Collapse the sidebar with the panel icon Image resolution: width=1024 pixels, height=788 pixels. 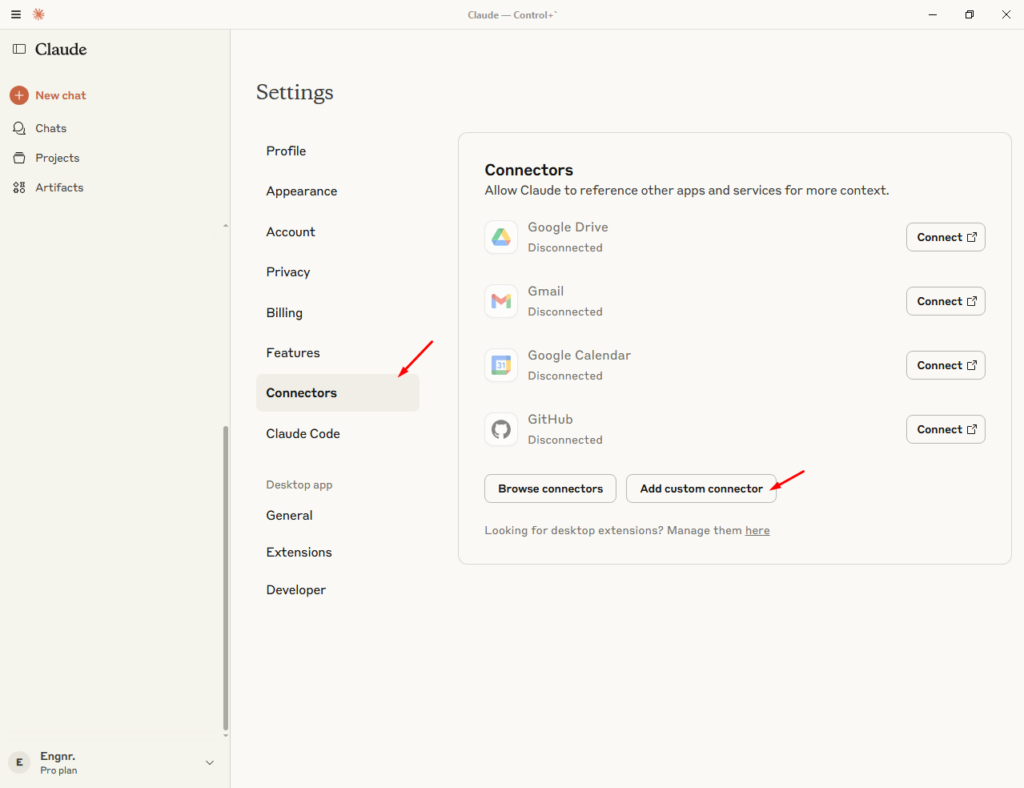pos(20,49)
